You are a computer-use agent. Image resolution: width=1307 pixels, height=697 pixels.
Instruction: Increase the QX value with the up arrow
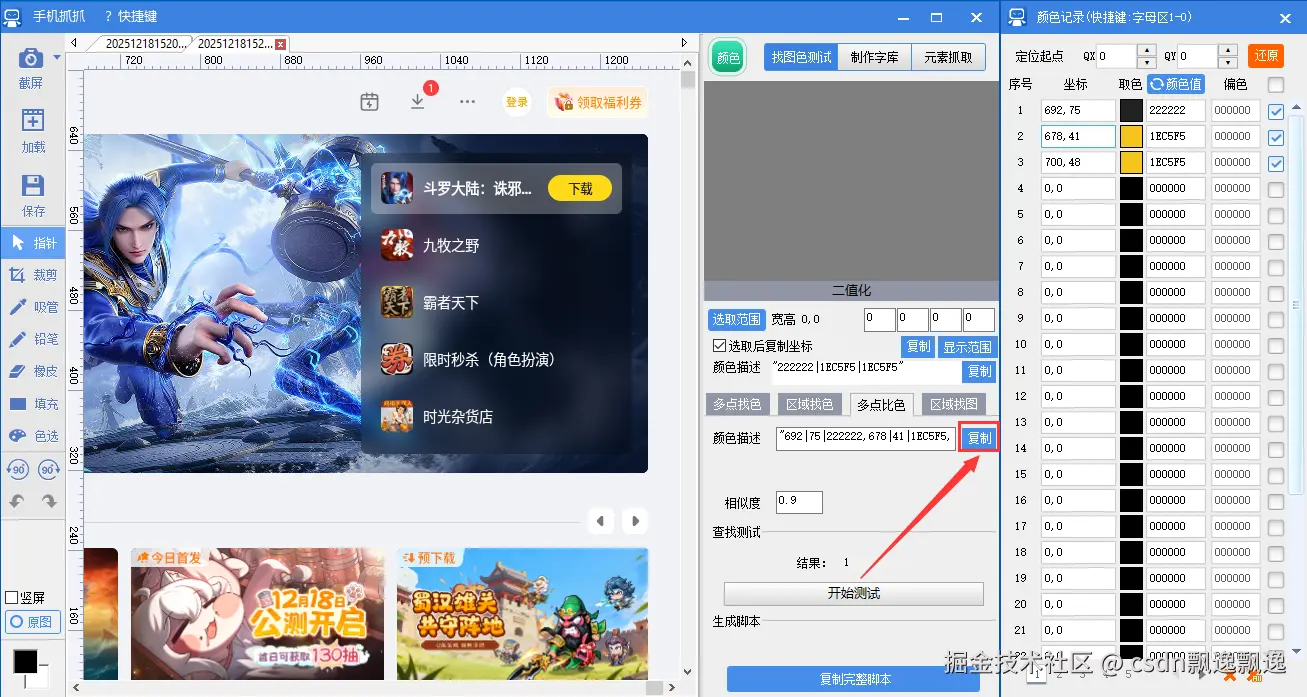pyautogui.click(x=1147, y=50)
